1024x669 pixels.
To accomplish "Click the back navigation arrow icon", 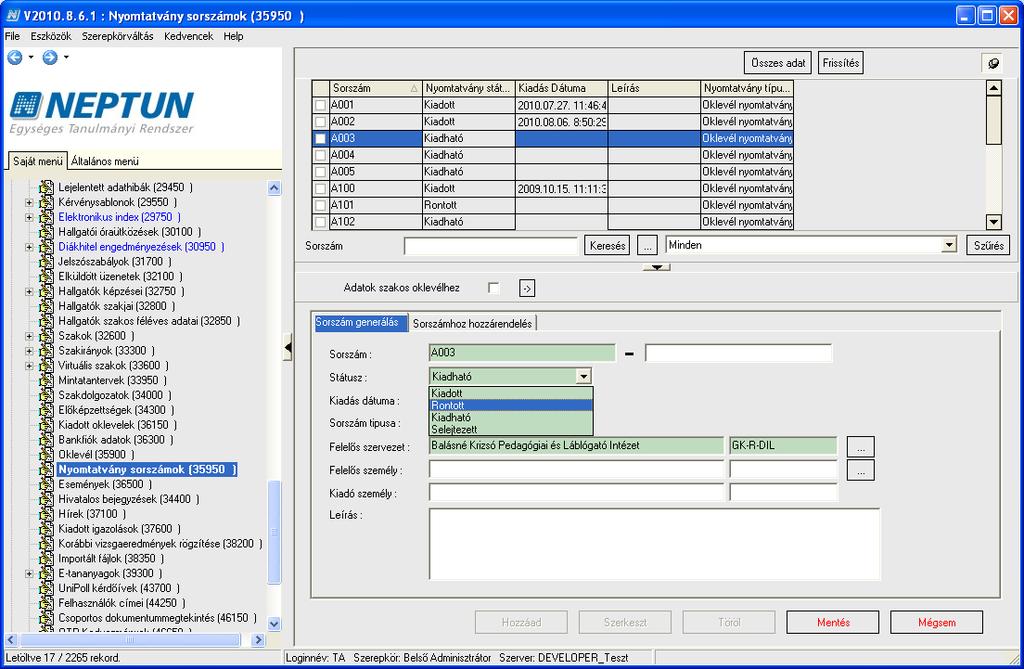I will [15, 57].
